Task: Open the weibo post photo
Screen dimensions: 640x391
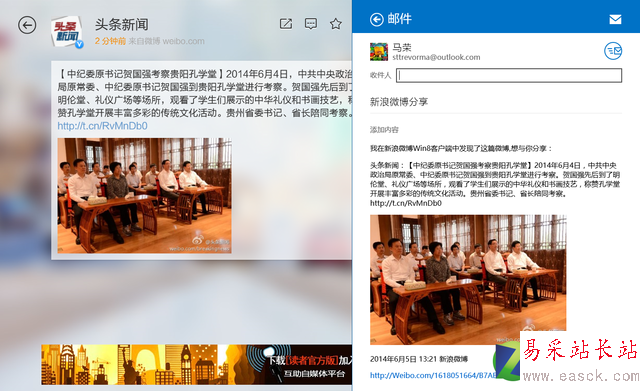Action: click(x=144, y=196)
